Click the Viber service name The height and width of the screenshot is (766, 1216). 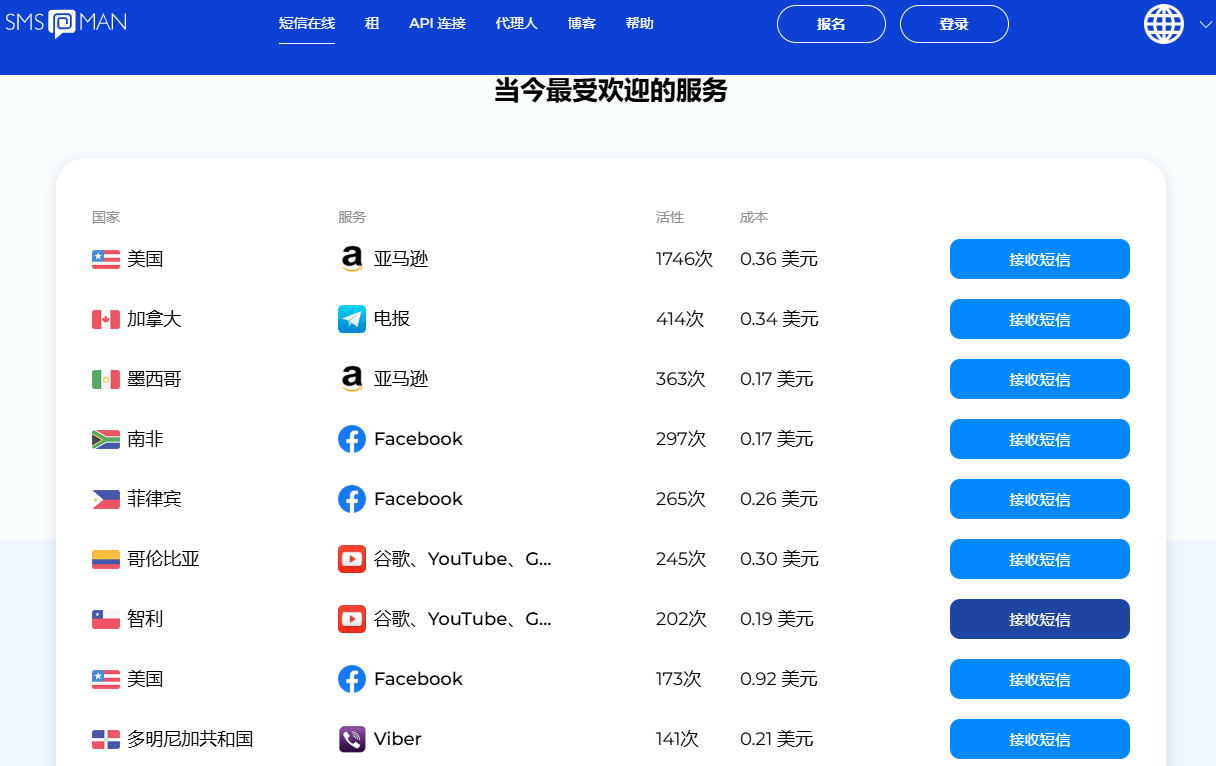[398, 739]
